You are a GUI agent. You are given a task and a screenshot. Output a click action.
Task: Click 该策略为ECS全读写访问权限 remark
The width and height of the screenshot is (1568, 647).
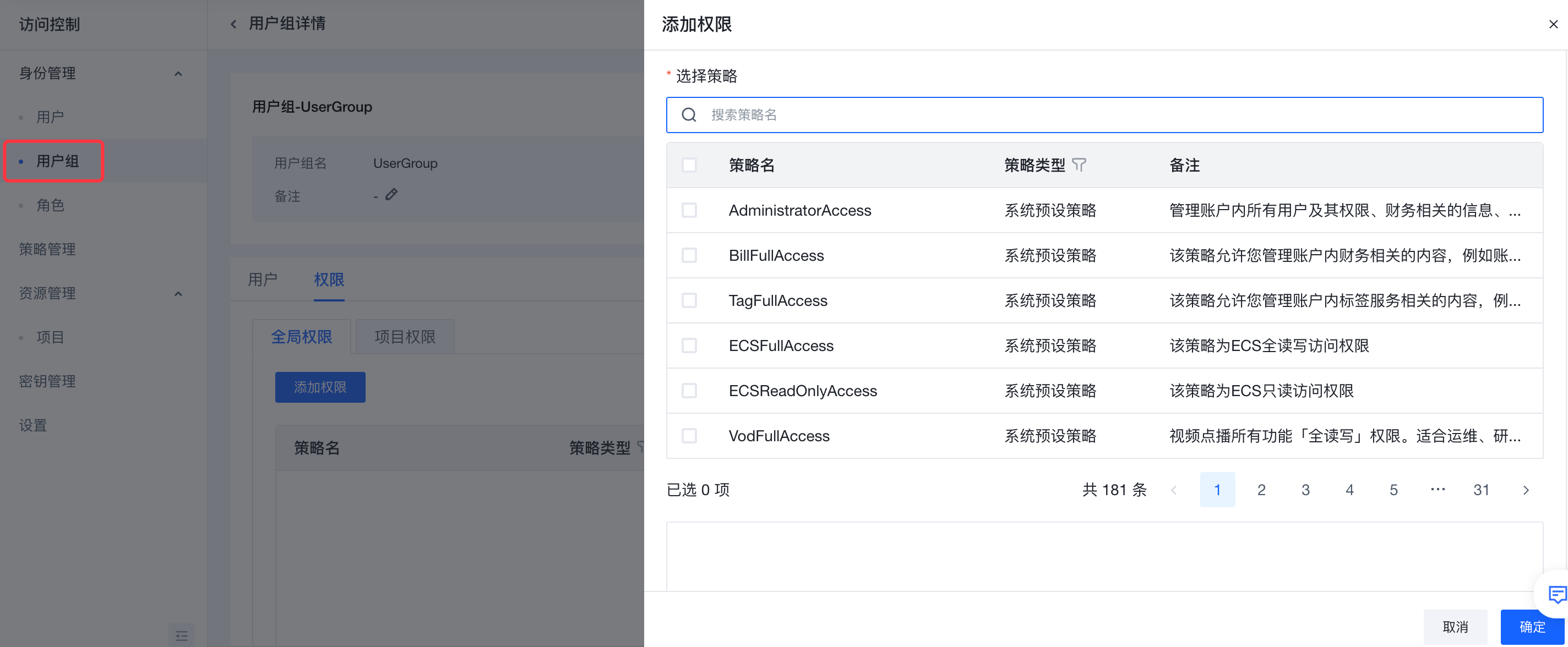(x=1269, y=346)
